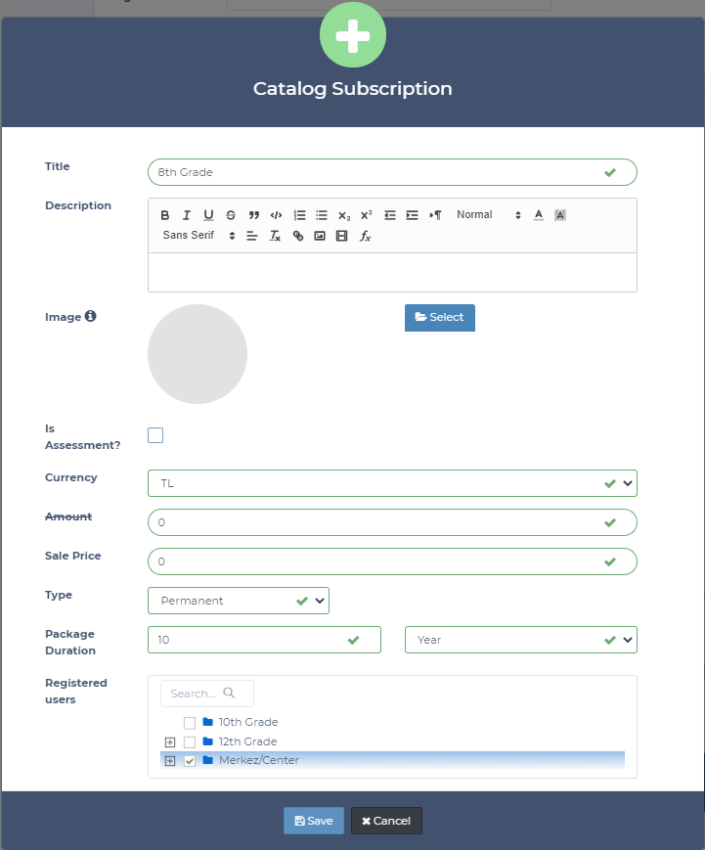Apply italic formatting in the editor

[x=186, y=215]
